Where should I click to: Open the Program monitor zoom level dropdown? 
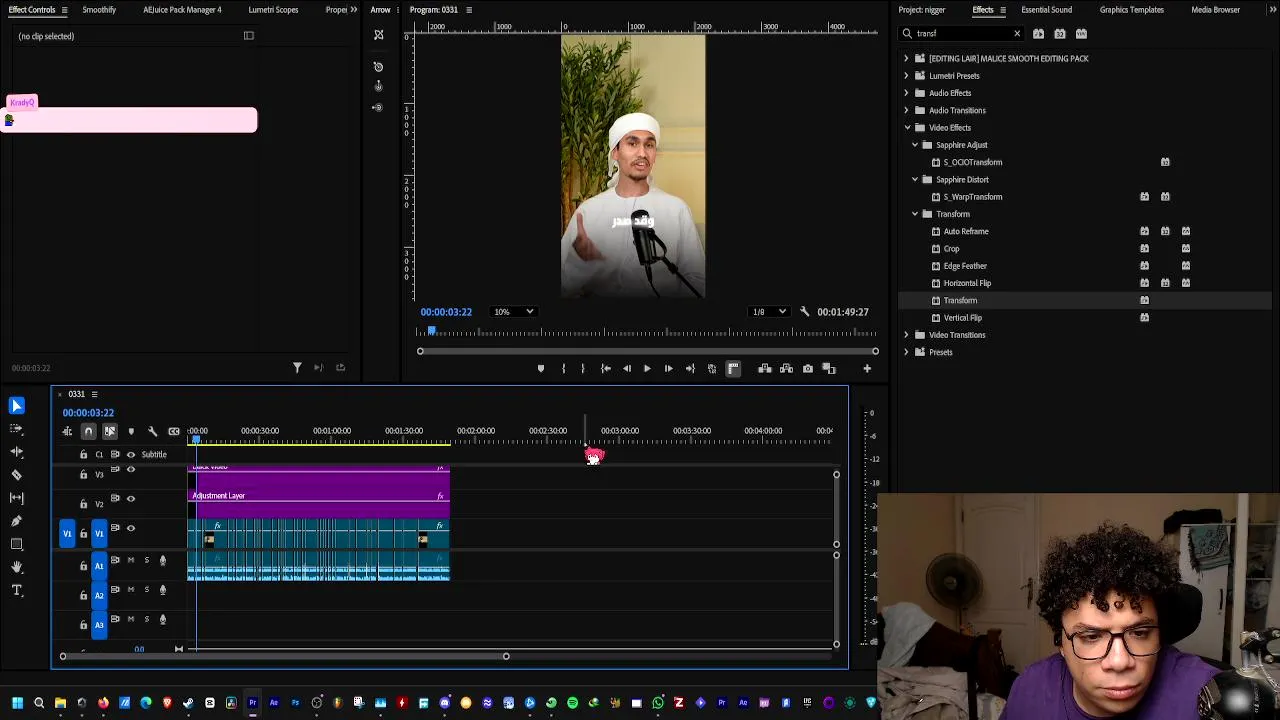[x=516, y=312]
